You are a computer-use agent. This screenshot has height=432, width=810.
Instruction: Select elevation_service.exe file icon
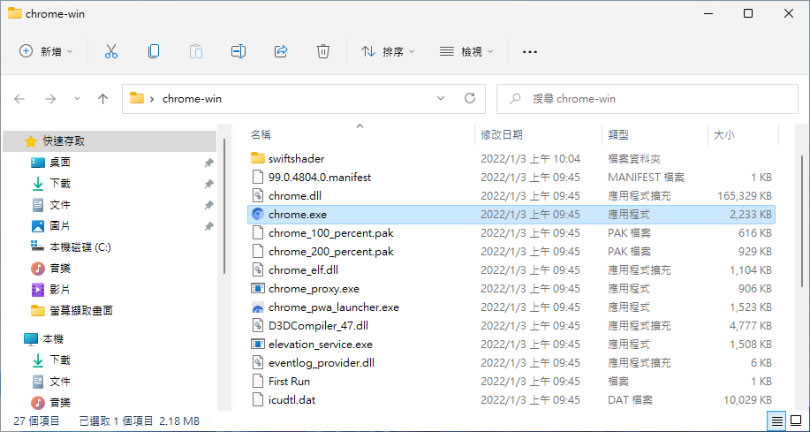[257, 344]
